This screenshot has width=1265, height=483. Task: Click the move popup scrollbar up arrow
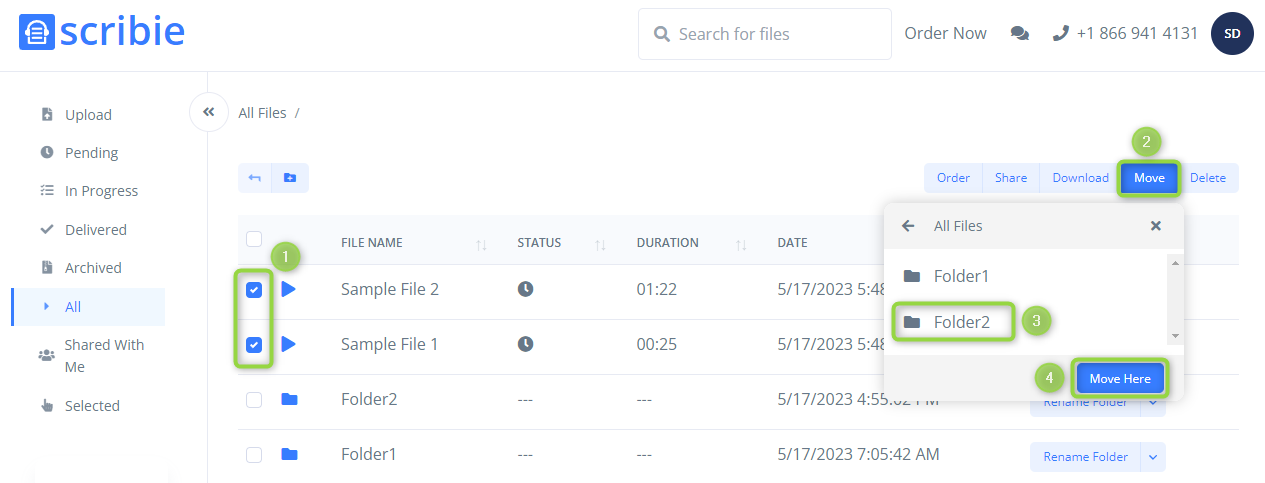pos(1175,264)
